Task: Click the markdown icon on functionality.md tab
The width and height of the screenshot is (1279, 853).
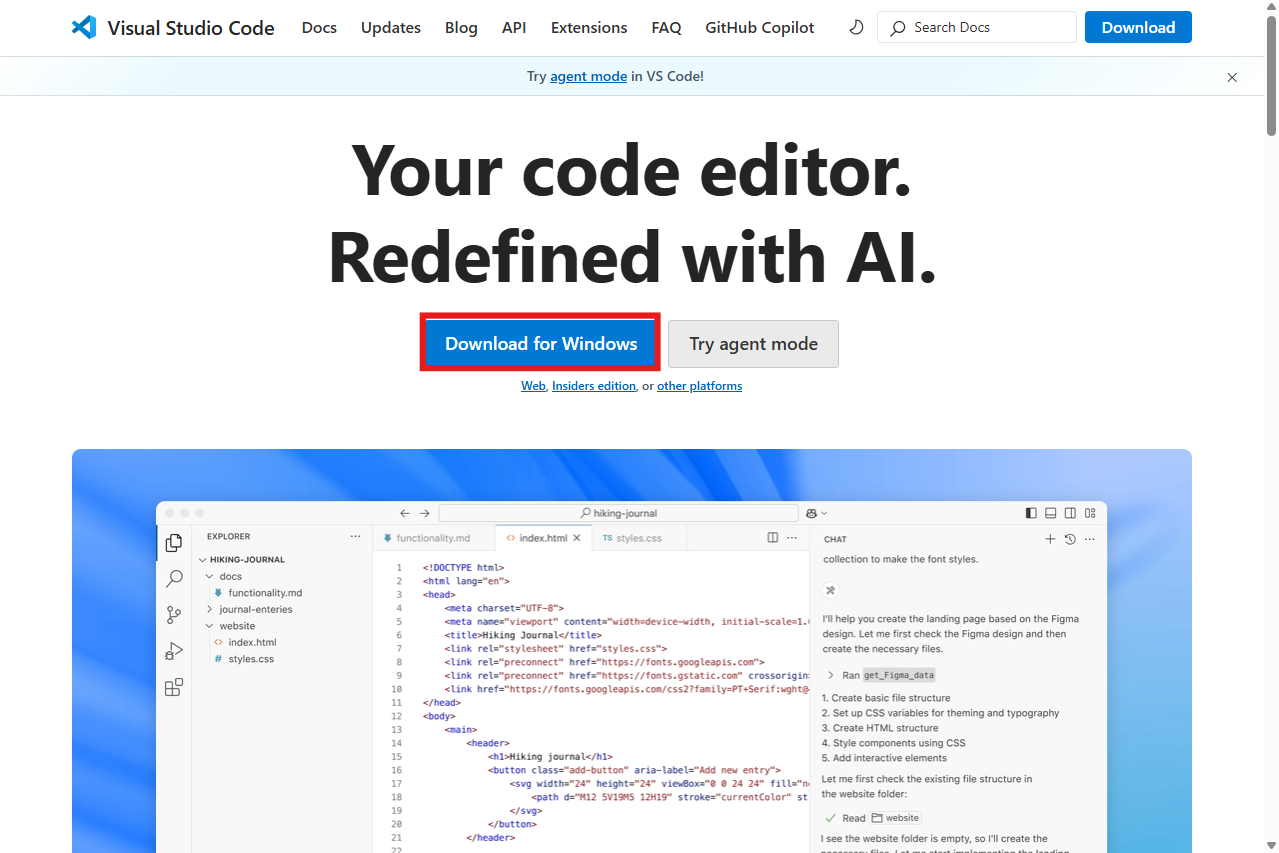Action: pyautogui.click(x=388, y=538)
